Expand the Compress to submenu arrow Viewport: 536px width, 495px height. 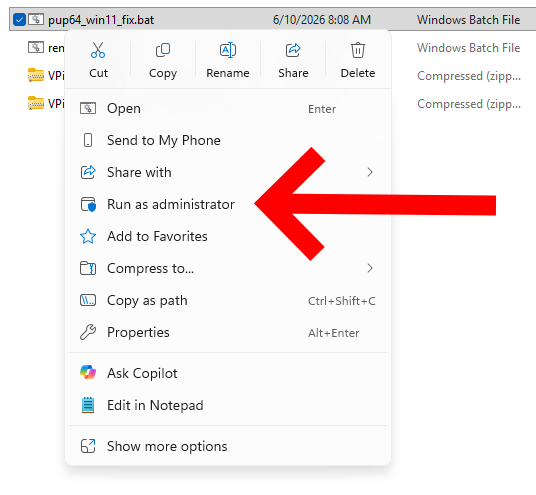[x=370, y=268]
